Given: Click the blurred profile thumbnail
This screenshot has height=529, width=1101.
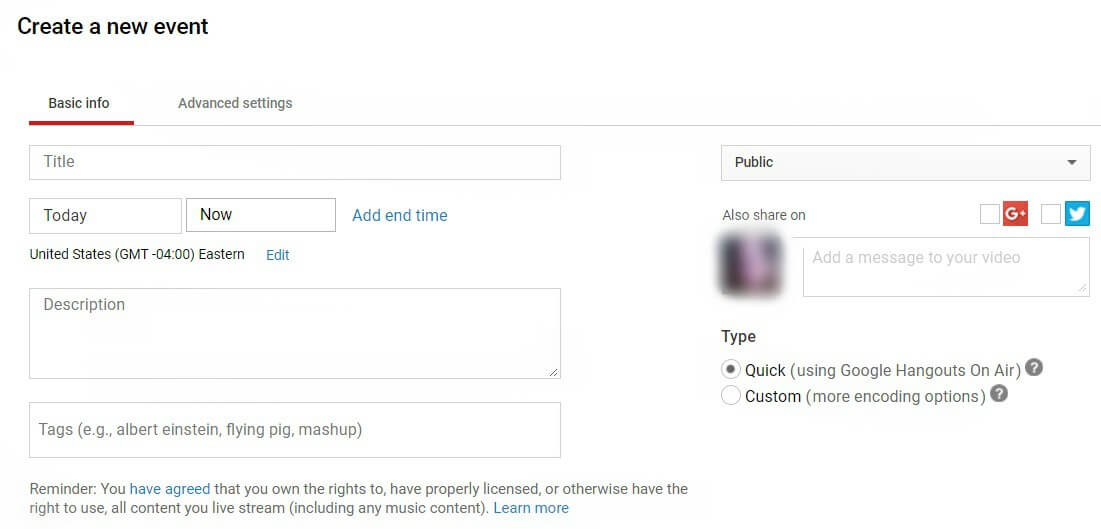Looking at the screenshot, I should coord(750,263).
